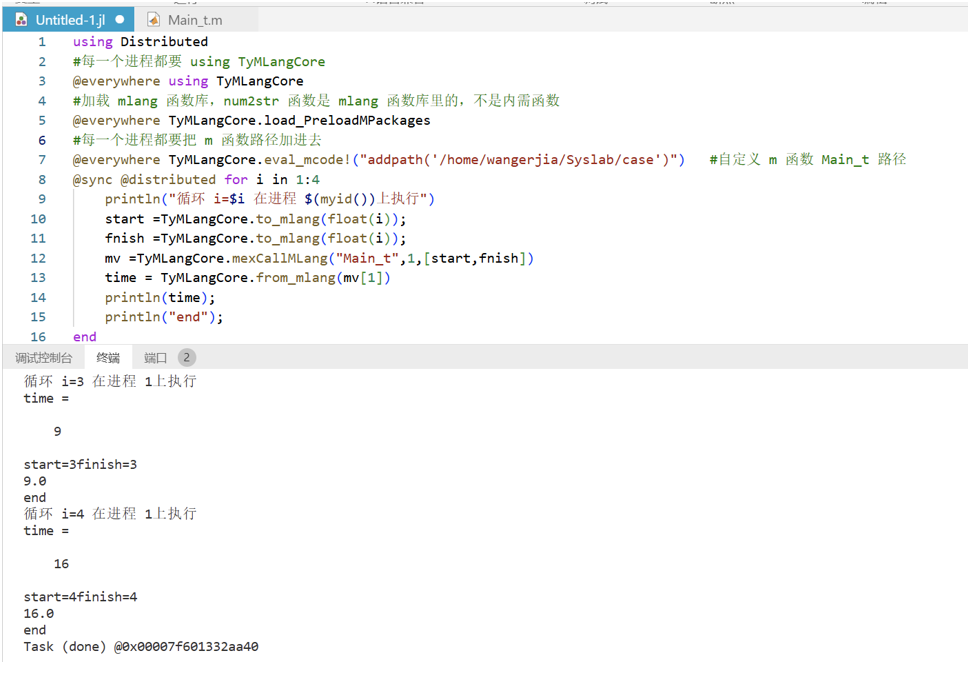
Task: Click 'from_mlang' in line 13
Action: pos(296,278)
